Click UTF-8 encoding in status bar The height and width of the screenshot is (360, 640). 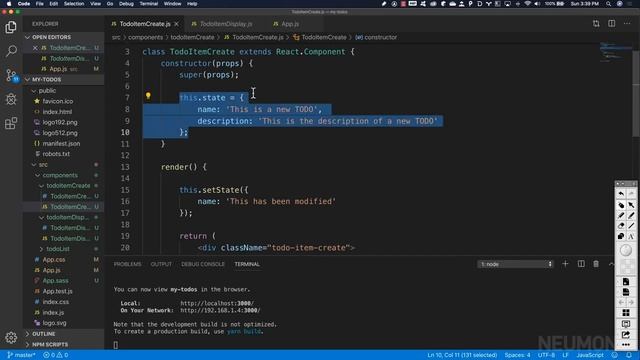[x=546, y=355]
